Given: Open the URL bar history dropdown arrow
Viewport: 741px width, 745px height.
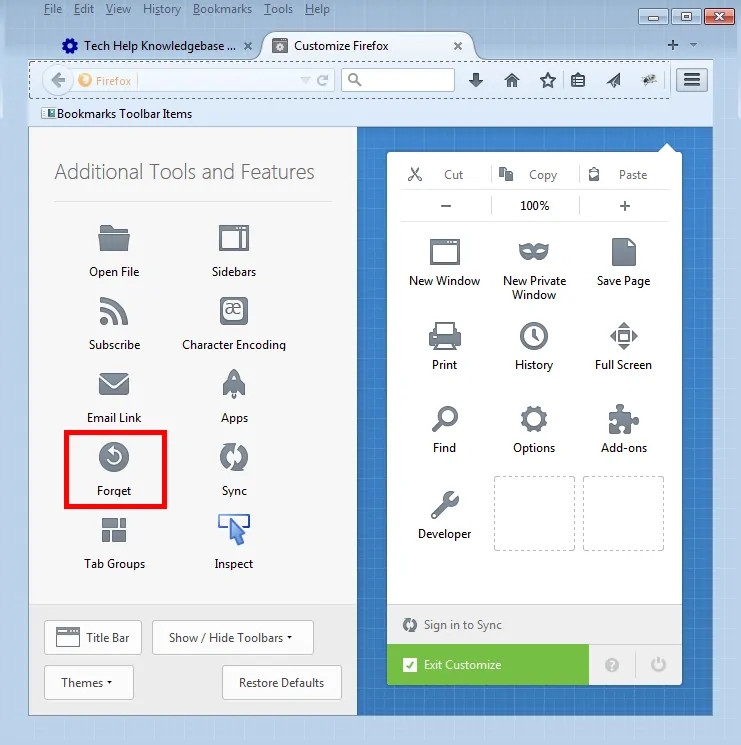Looking at the screenshot, I should pyautogui.click(x=305, y=80).
